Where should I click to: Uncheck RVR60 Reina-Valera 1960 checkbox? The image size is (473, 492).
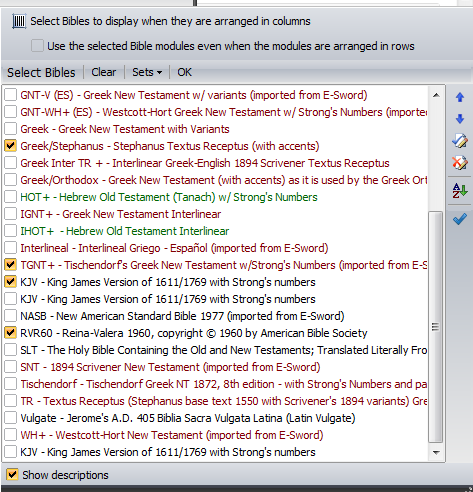click(x=11, y=333)
